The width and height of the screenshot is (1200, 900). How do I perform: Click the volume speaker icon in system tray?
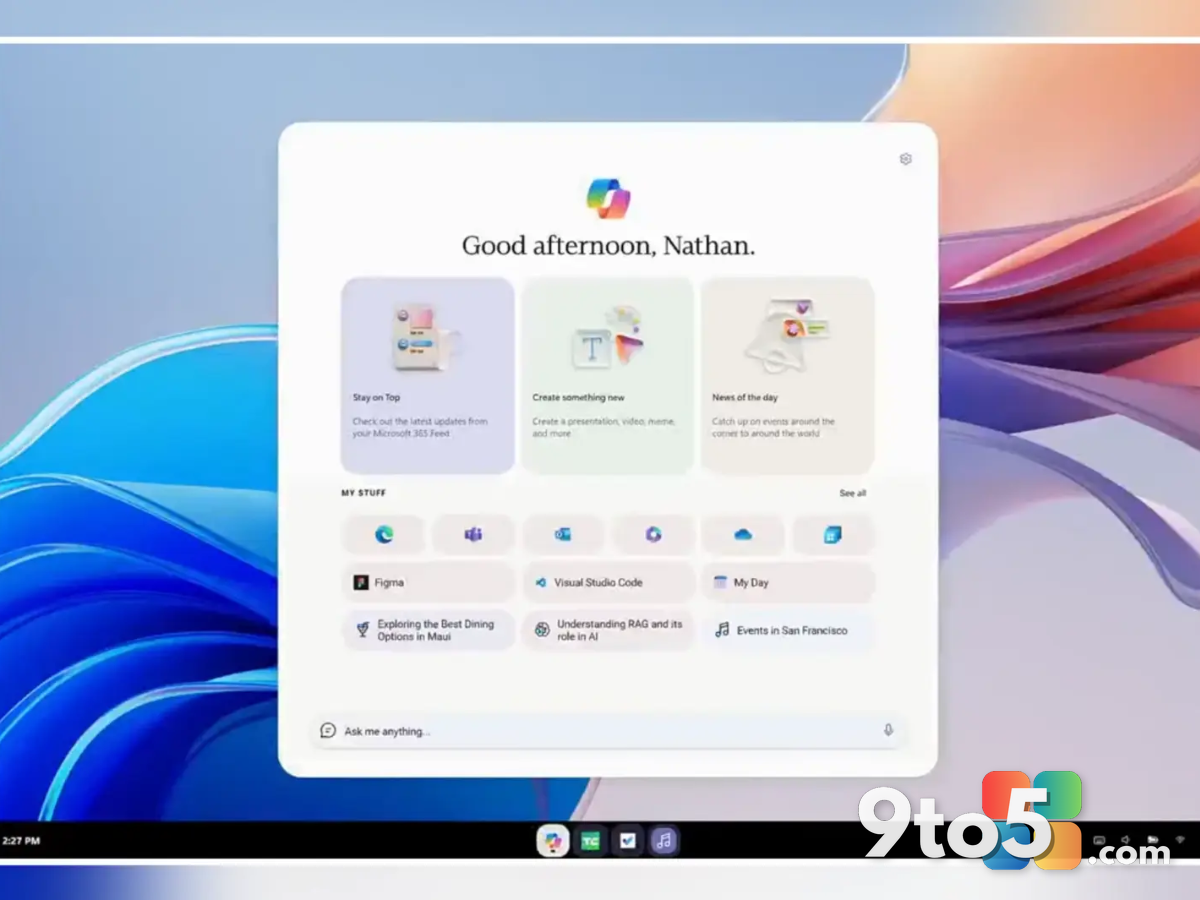(x=1125, y=841)
